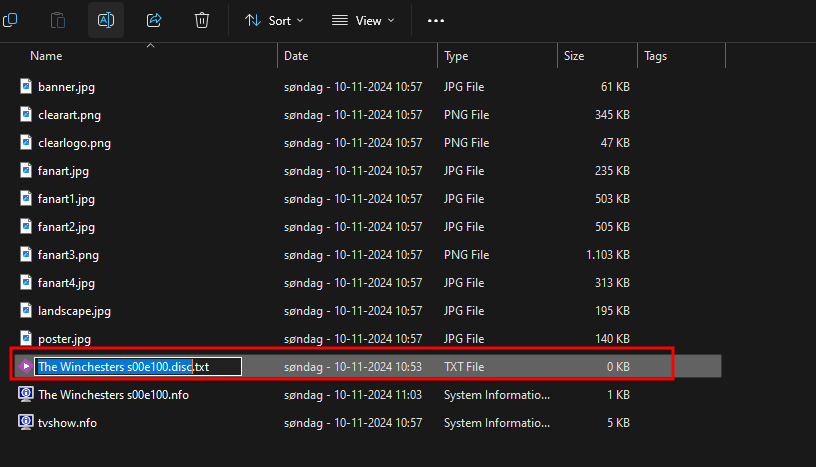
Task: Click the Tags column header
Action: tap(656, 56)
